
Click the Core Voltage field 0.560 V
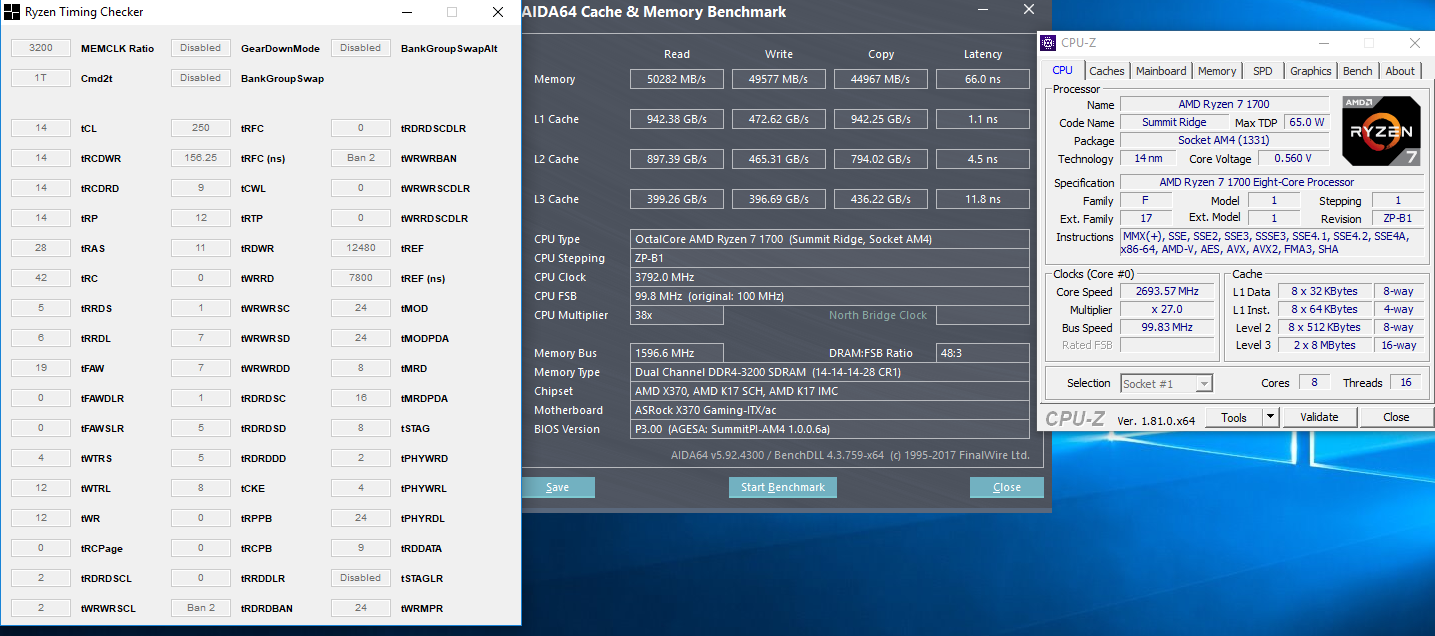point(1294,159)
